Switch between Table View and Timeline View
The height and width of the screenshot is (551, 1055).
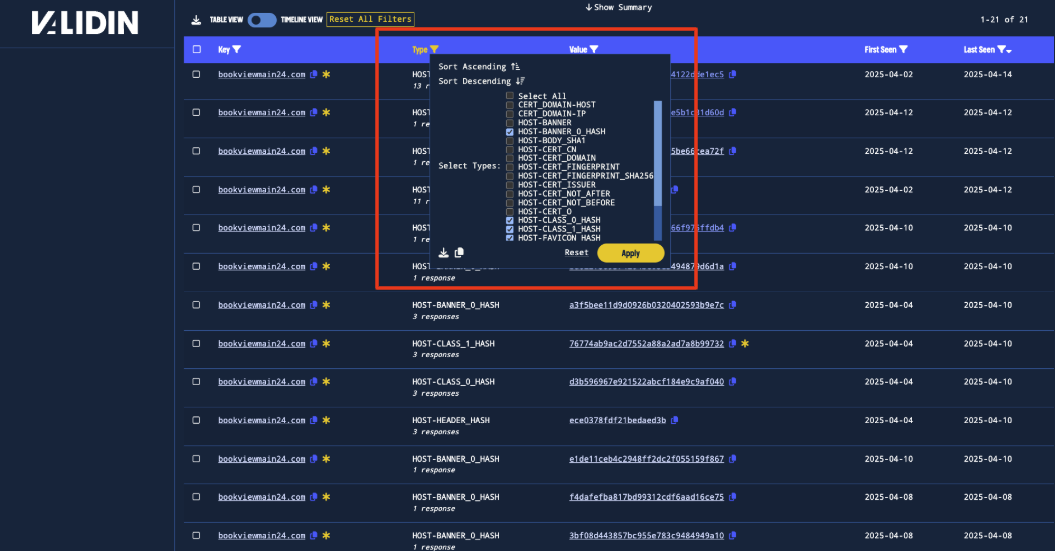pyautogui.click(x=262, y=20)
